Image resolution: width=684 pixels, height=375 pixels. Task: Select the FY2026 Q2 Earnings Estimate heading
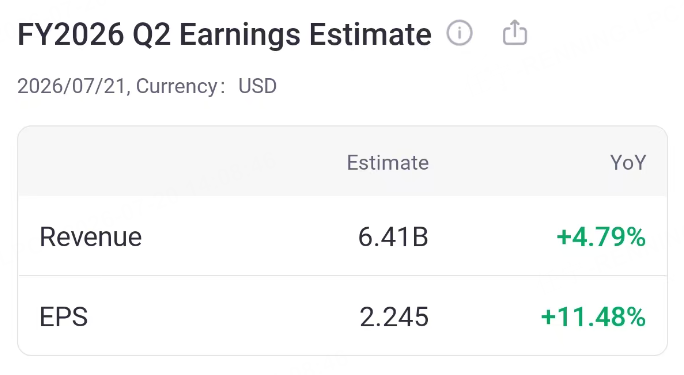pos(224,34)
